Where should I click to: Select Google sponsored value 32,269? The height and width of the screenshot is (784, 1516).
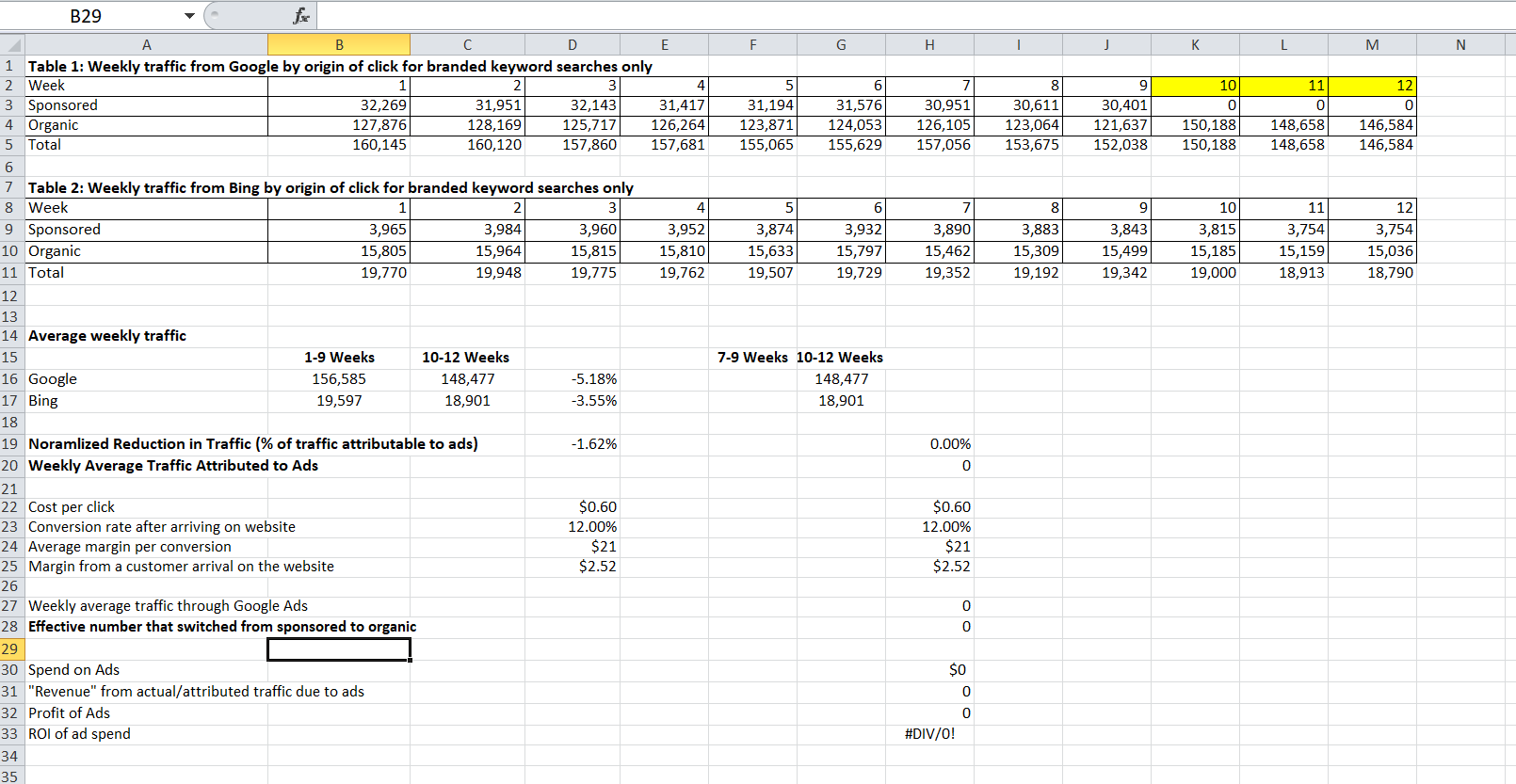tap(339, 105)
